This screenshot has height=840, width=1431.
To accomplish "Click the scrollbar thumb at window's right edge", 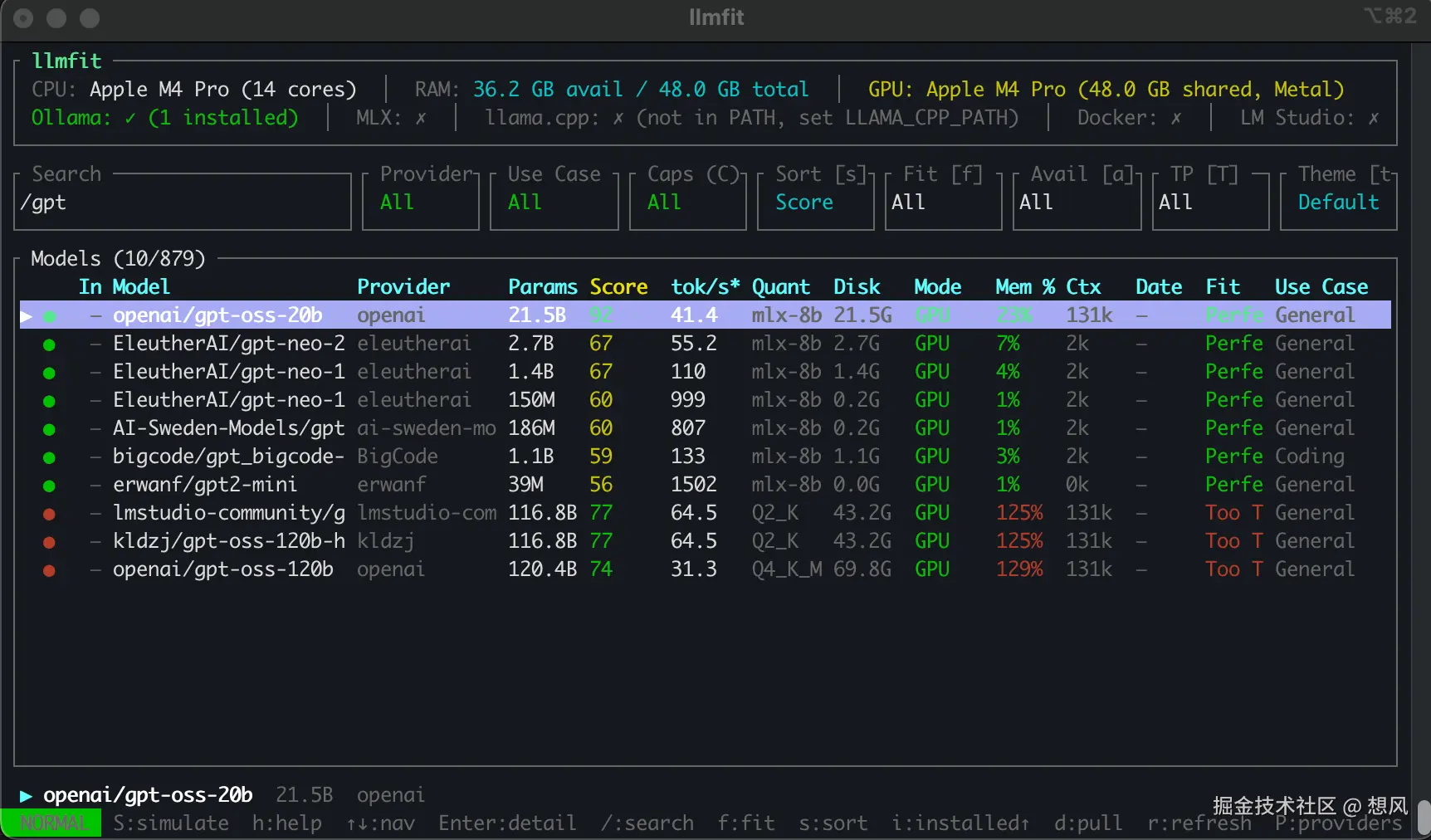I will (1424, 818).
